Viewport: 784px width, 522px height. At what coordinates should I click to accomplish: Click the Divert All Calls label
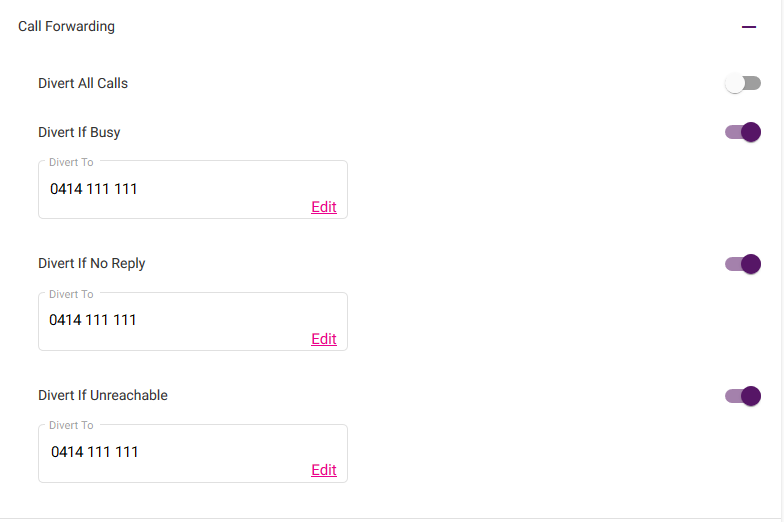click(83, 84)
